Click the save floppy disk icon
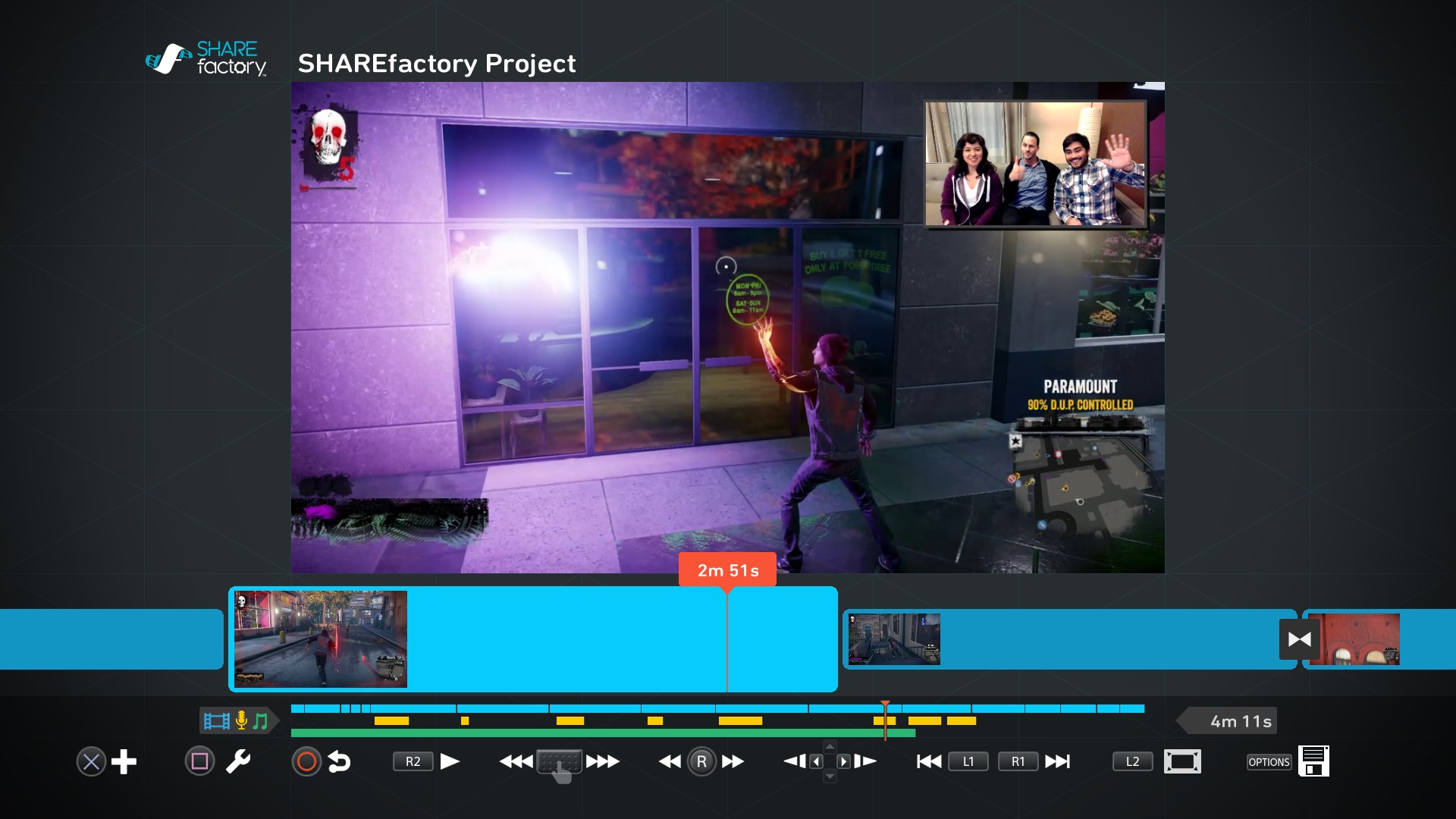 [1313, 761]
